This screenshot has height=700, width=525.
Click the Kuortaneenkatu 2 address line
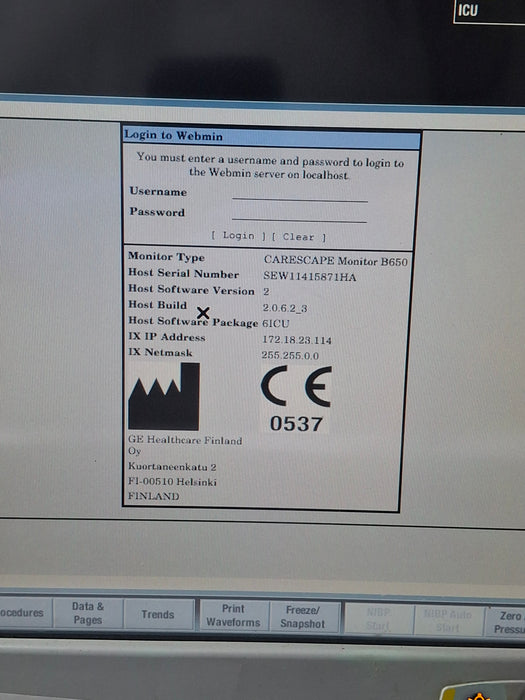pos(172,467)
